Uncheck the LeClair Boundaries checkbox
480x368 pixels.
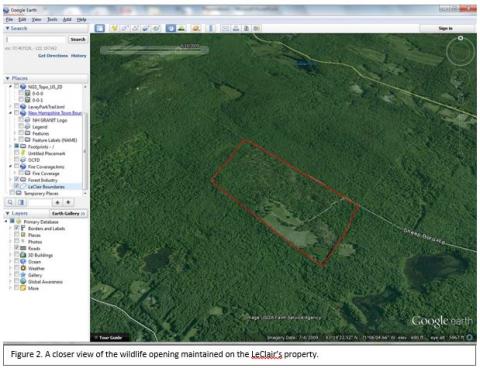16,186
